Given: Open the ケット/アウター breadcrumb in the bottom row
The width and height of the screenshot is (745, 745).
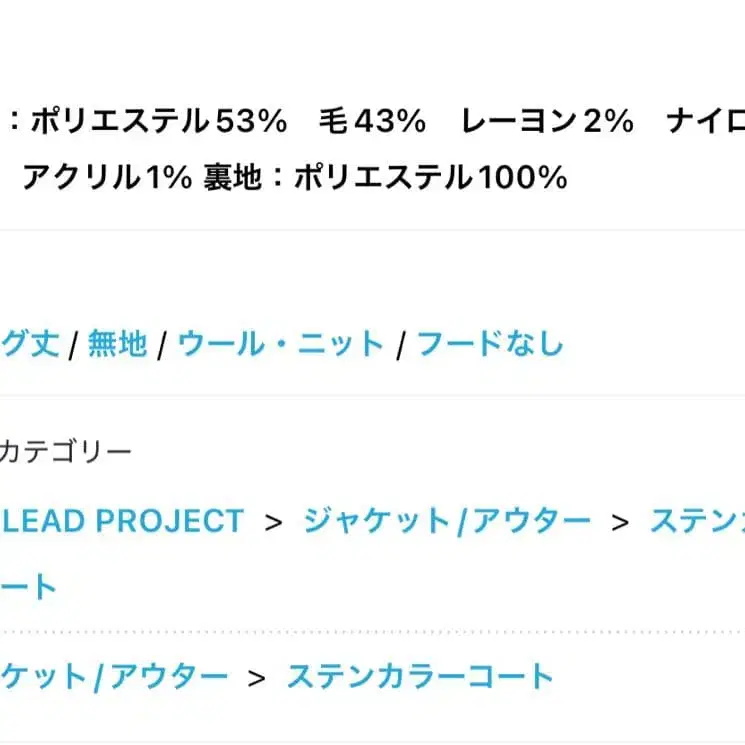Looking at the screenshot, I should pos(114,677).
